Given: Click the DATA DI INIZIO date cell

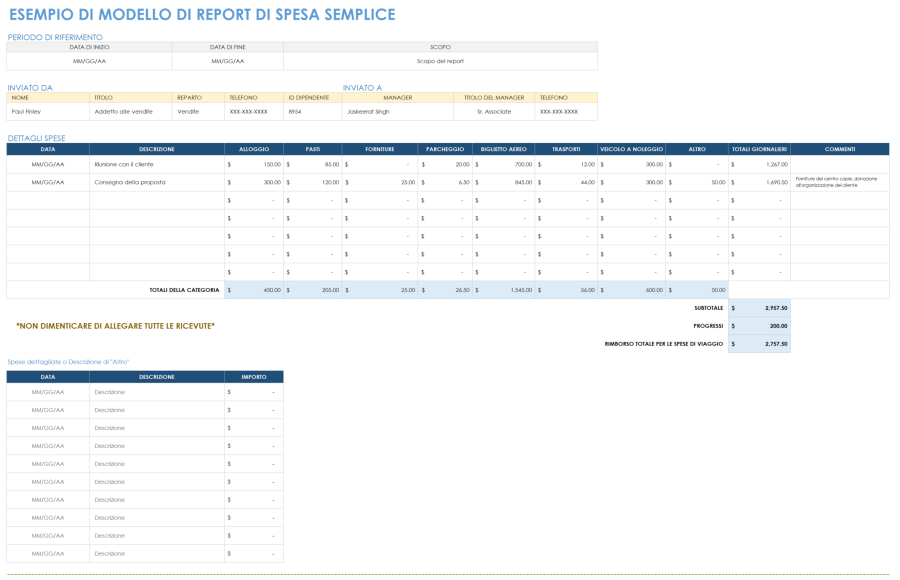Looking at the screenshot, I should [91, 59].
